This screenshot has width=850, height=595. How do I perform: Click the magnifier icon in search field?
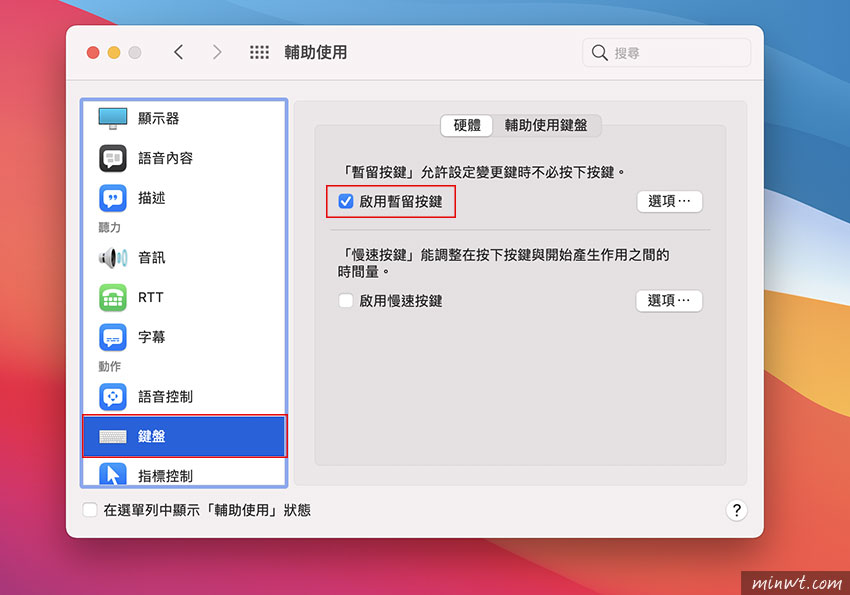600,53
